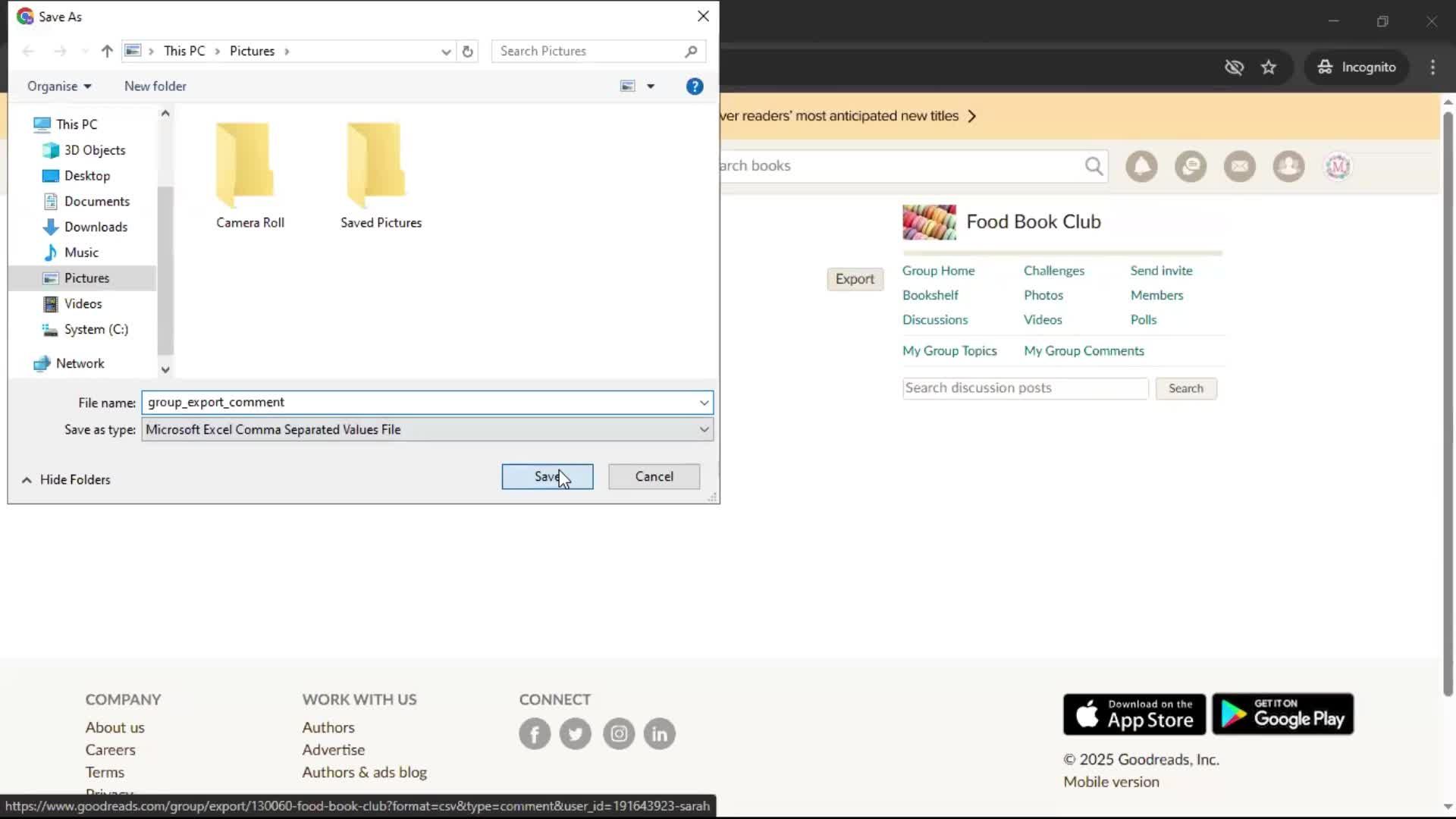Click the navigation pane scroll down arrow
Image resolution: width=1456 pixels, height=819 pixels.
point(165,370)
